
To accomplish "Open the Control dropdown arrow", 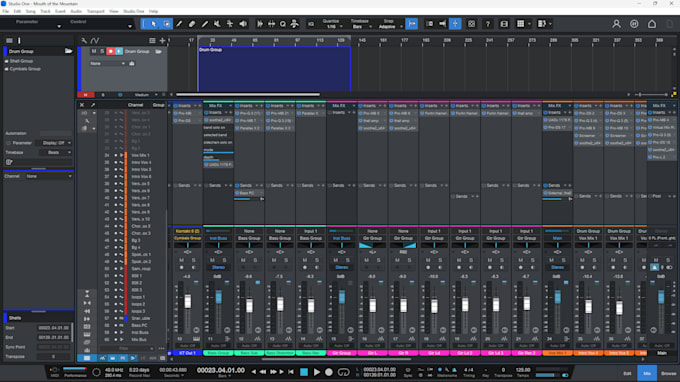I will pyautogui.click(x=130, y=27).
